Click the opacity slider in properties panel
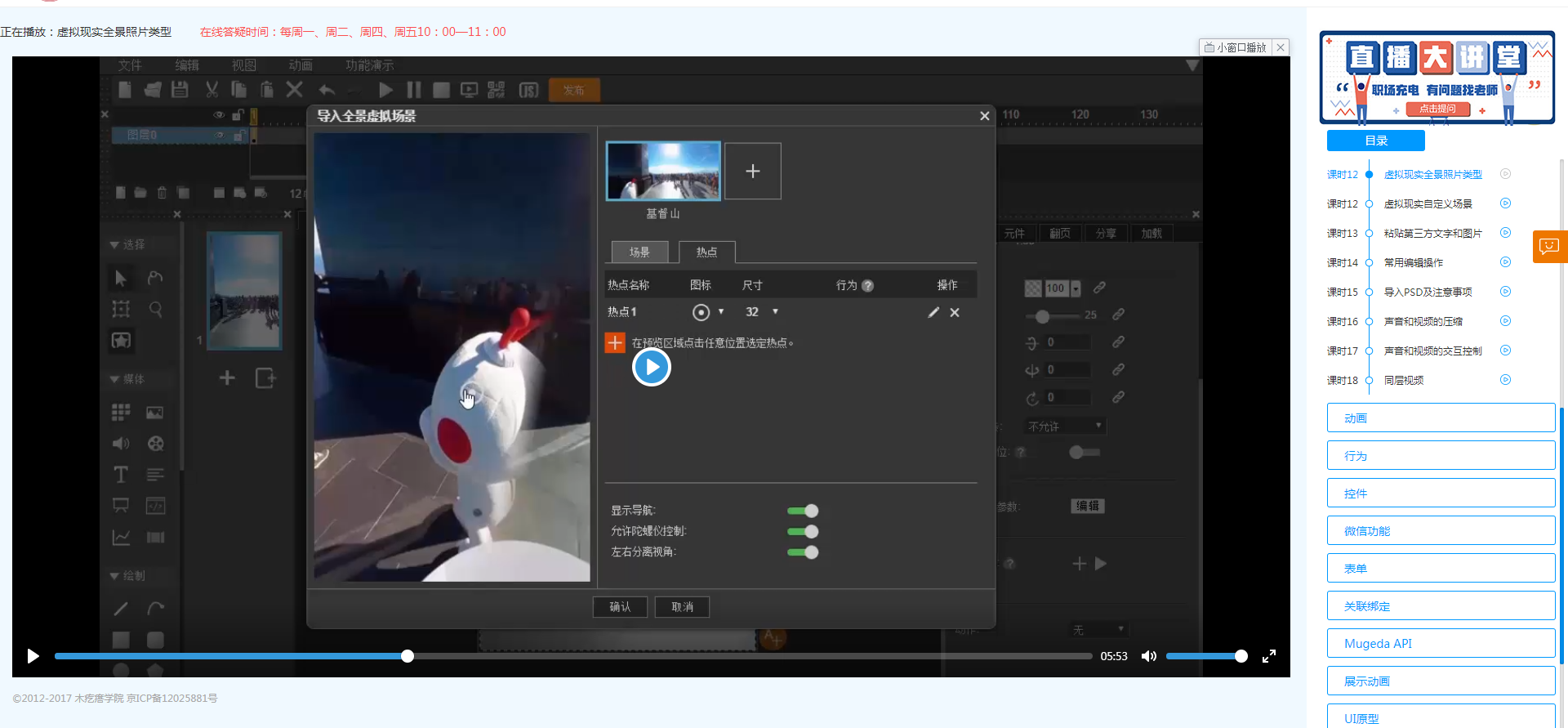The height and width of the screenshot is (728, 1568). [1052, 315]
